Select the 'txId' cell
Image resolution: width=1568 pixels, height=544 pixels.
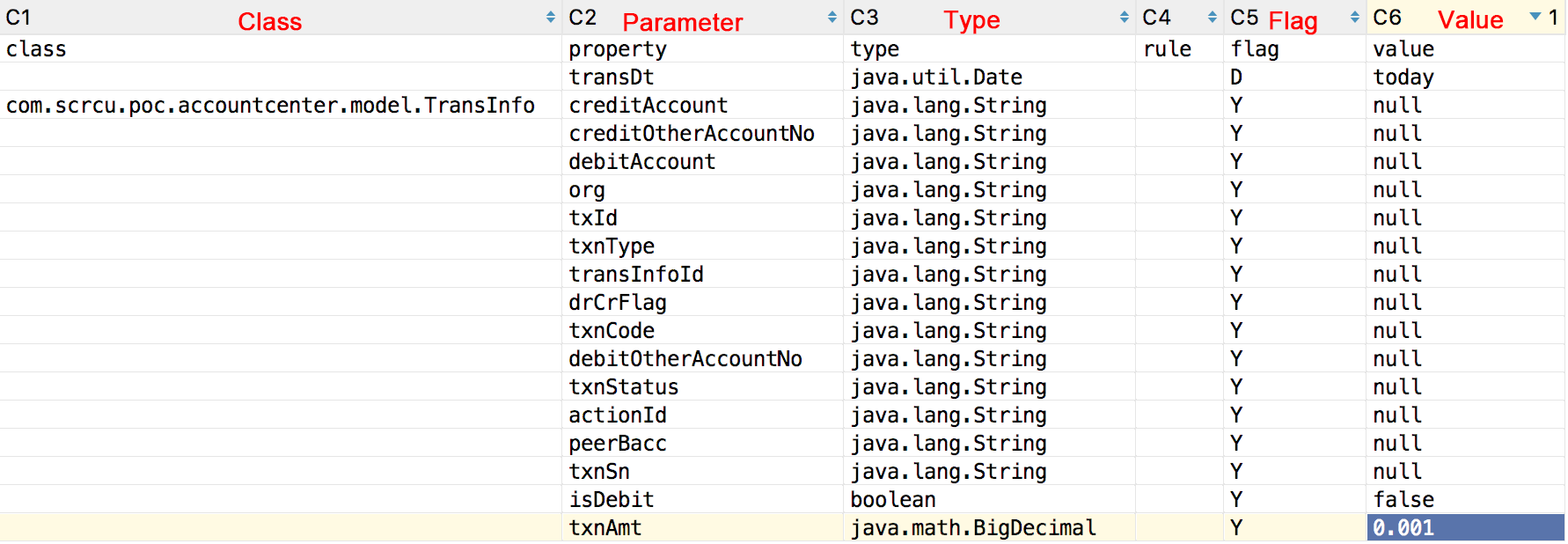click(703, 217)
